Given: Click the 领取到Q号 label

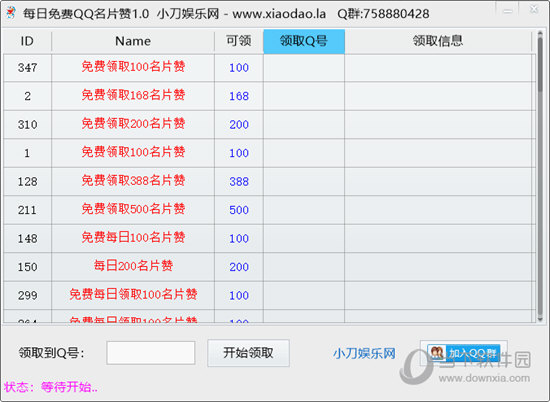Looking at the screenshot, I should (52, 353).
